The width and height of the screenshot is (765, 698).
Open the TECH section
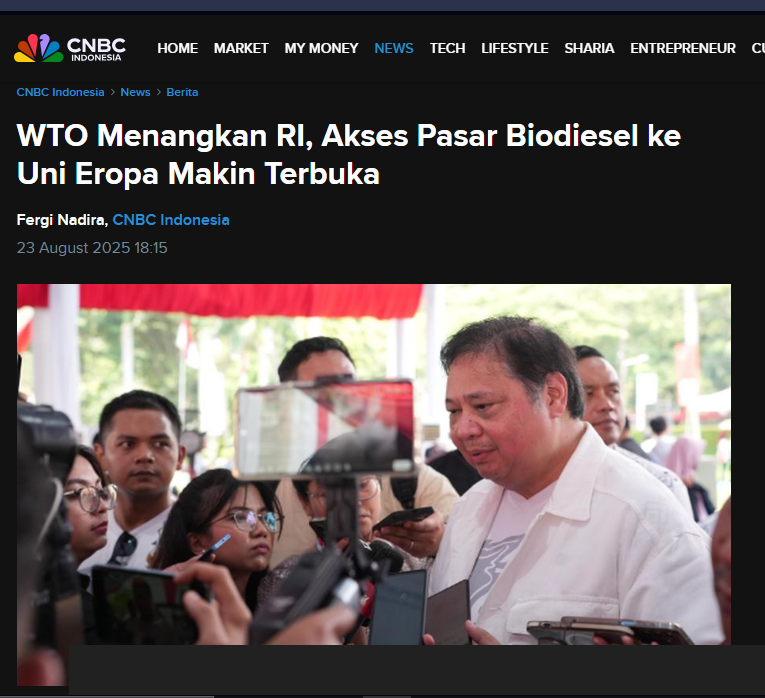point(447,48)
